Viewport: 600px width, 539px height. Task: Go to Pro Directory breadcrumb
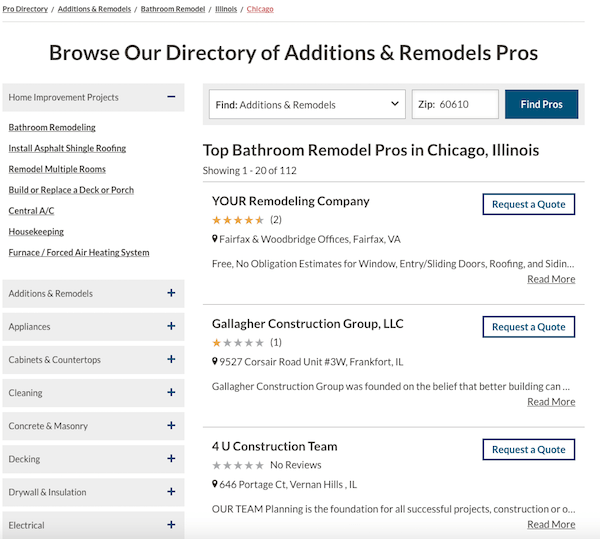(25, 9)
